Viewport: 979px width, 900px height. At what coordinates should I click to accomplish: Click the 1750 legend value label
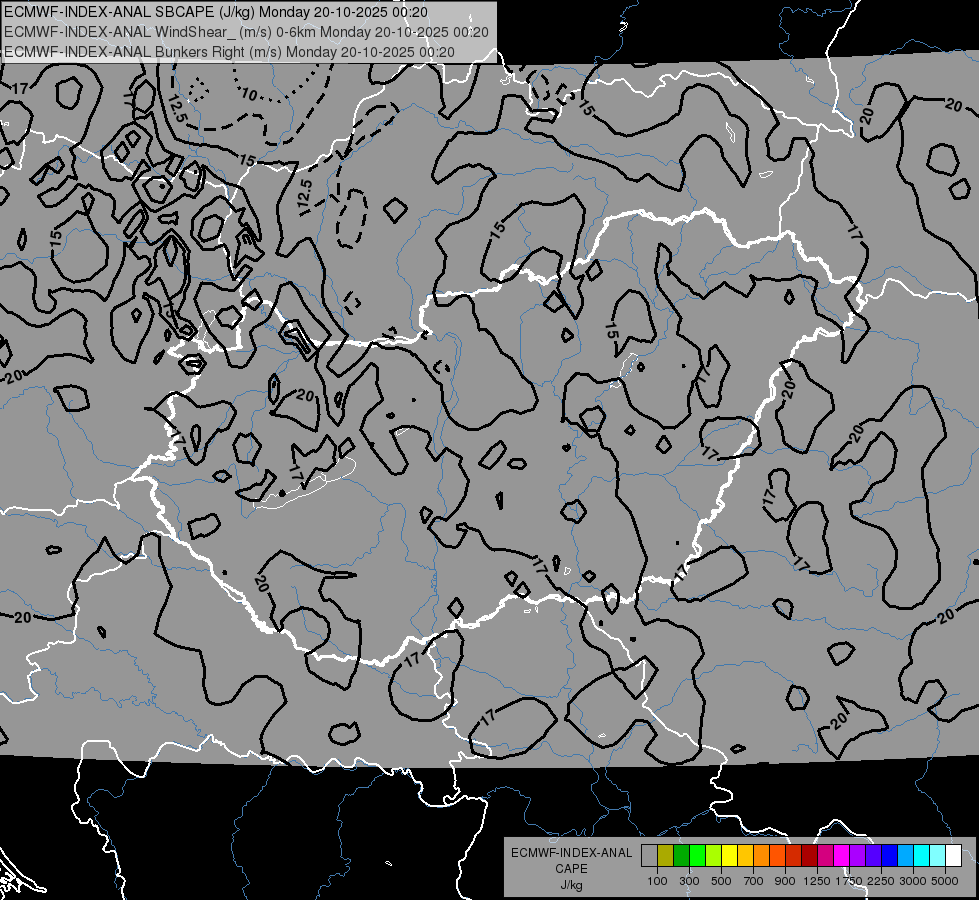click(x=849, y=881)
